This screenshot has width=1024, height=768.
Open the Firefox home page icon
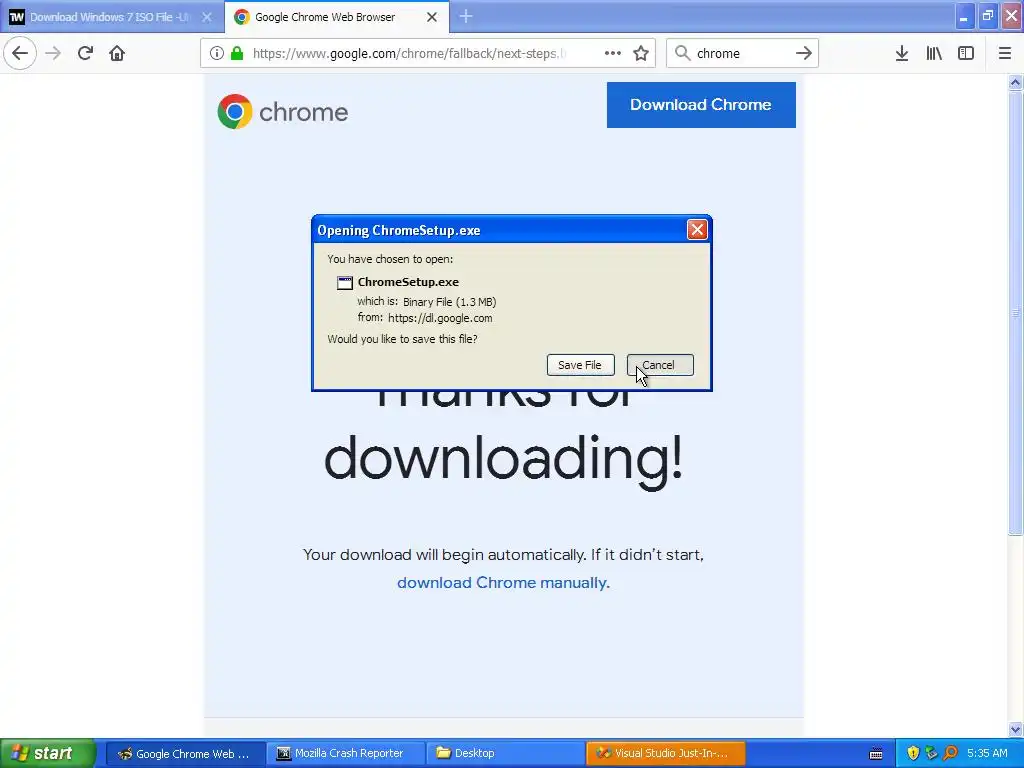coord(117,53)
